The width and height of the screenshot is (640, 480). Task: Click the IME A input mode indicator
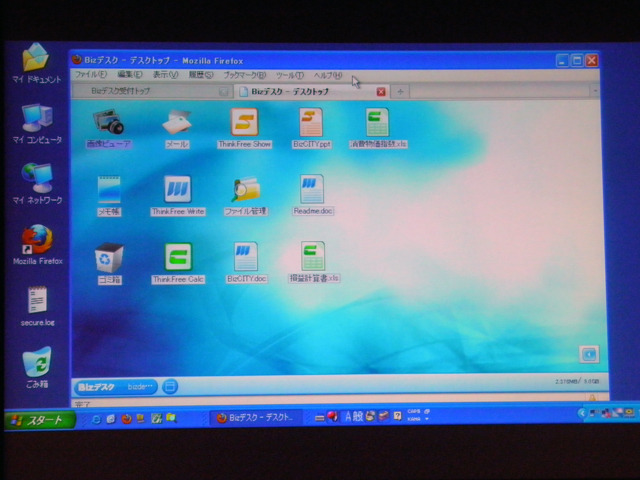click(348, 416)
